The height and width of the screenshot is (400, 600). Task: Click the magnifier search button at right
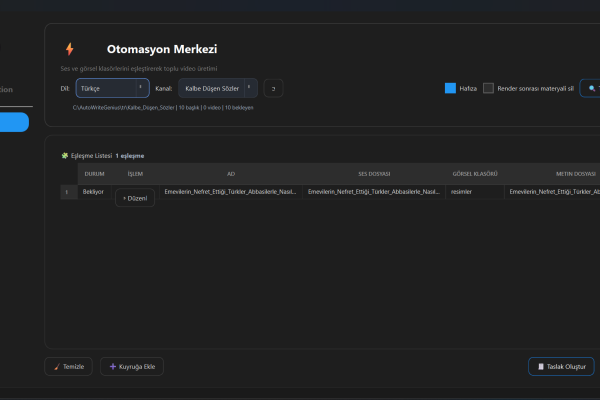590,88
